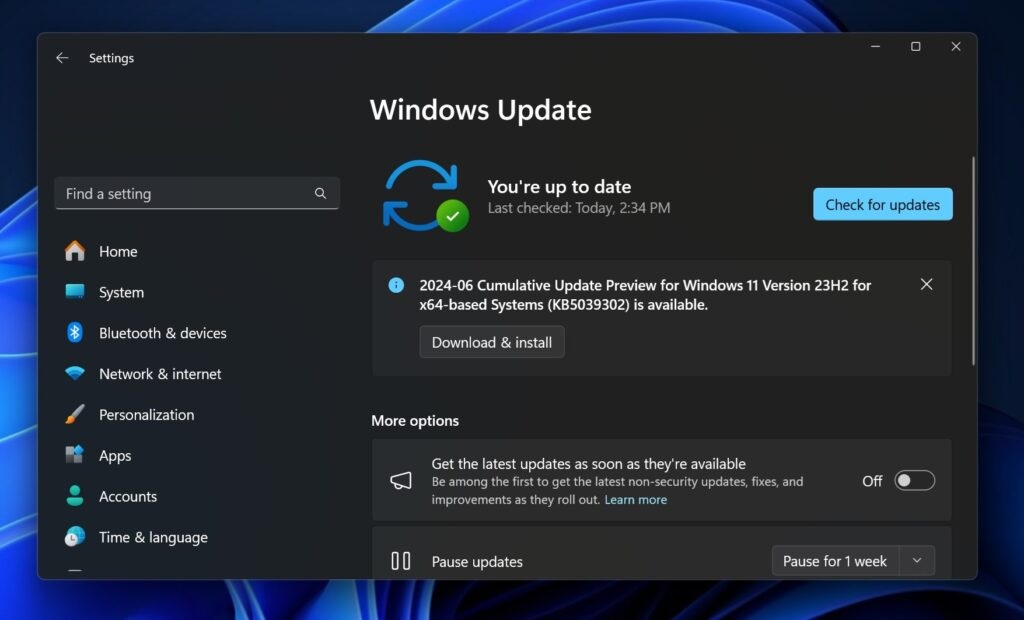Image resolution: width=1024 pixels, height=620 pixels.
Task: Click the Check for updates button
Action: click(x=882, y=204)
